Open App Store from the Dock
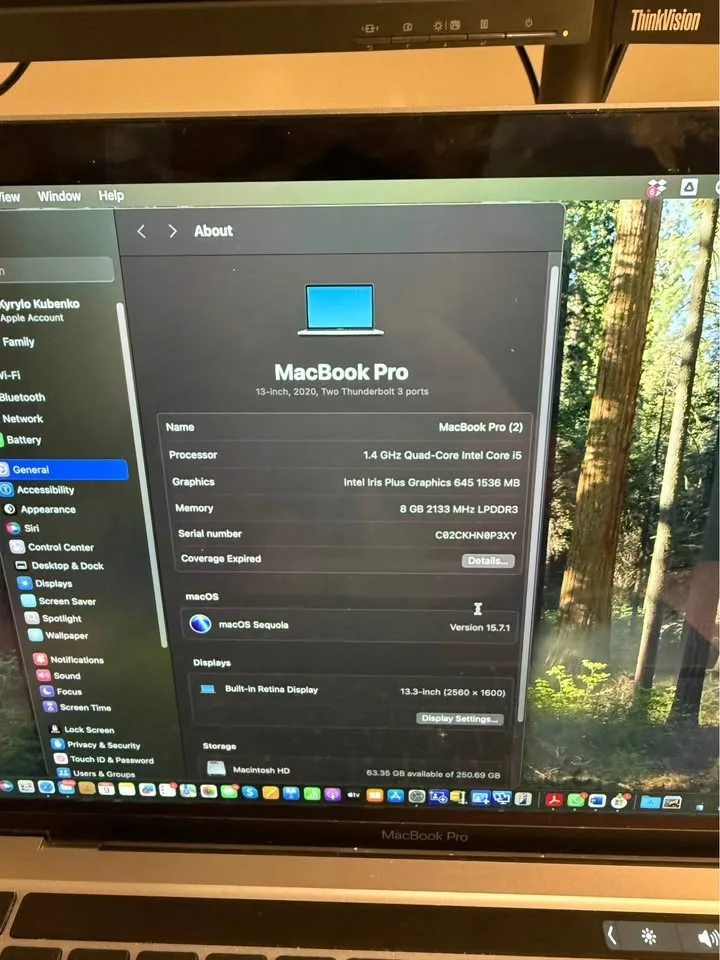Image resolution: width=720 pixels, height=960 pixels. tap(396, 796)
